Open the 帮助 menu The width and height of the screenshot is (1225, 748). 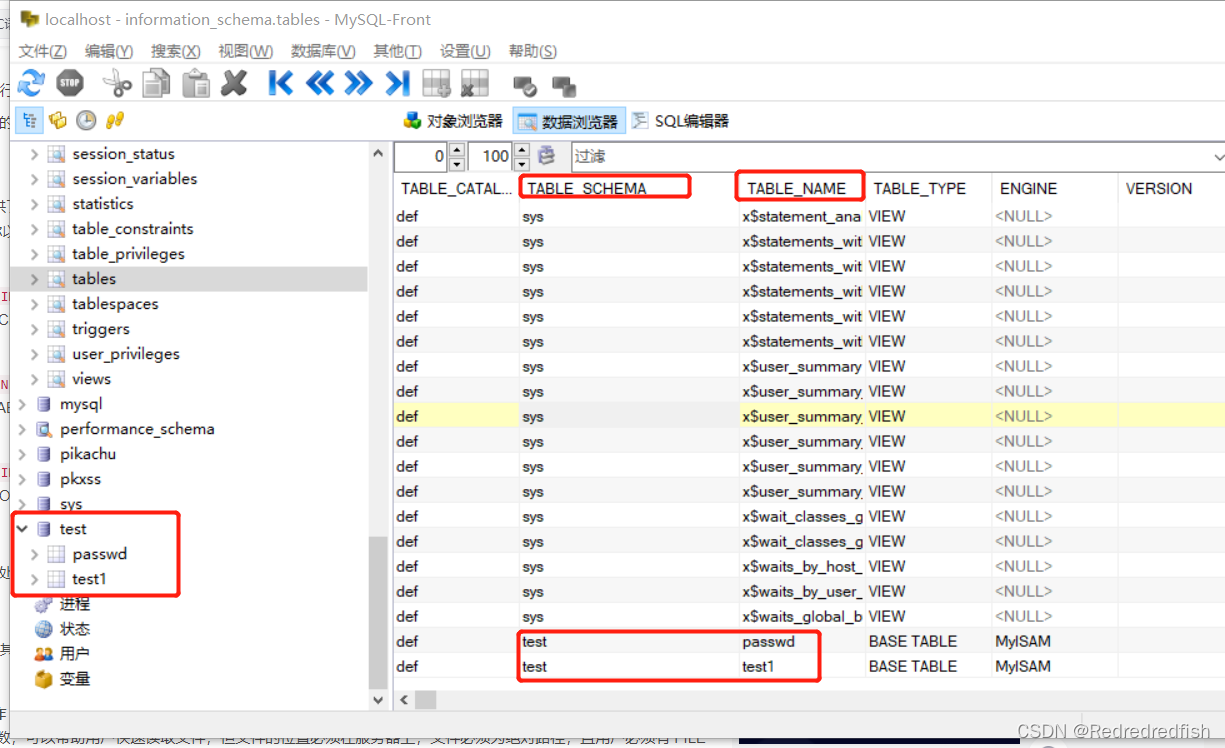pyautogui.click(x=532, y=51)
